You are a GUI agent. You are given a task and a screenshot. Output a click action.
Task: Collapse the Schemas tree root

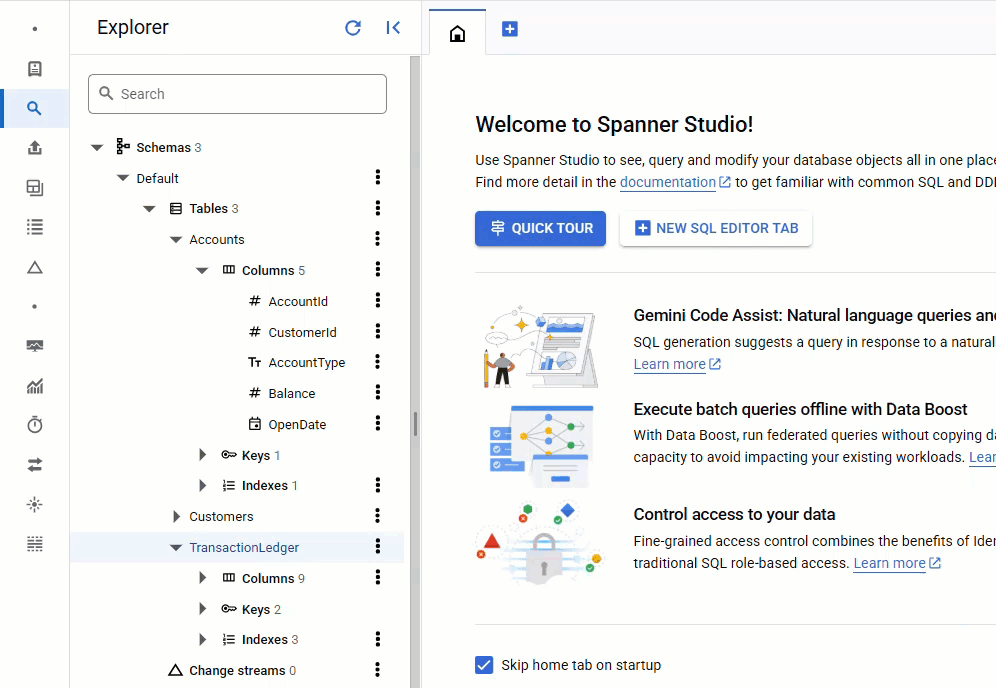coord(97,148)
